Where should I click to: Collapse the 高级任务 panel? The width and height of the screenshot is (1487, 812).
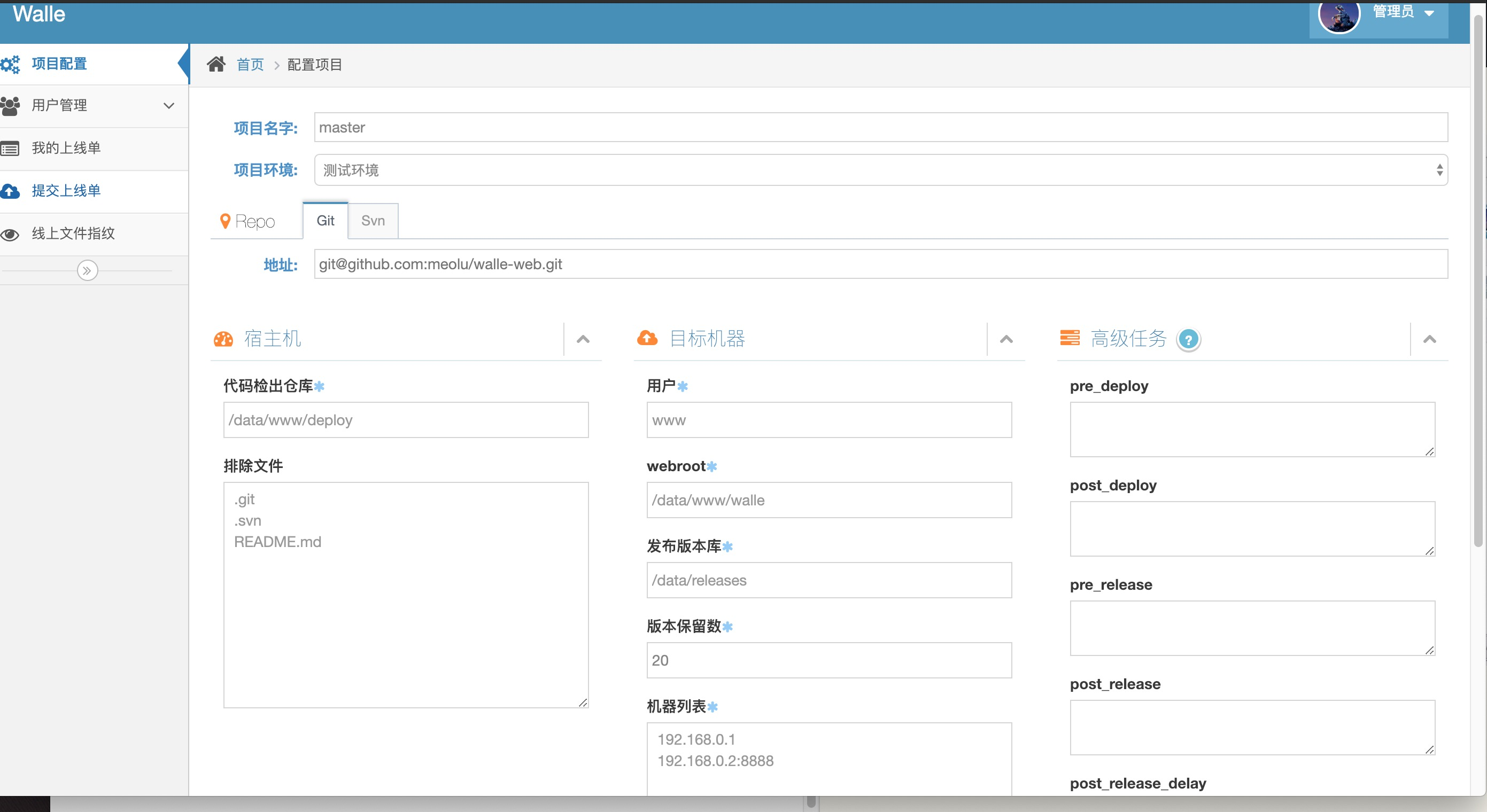[1429, 339]
